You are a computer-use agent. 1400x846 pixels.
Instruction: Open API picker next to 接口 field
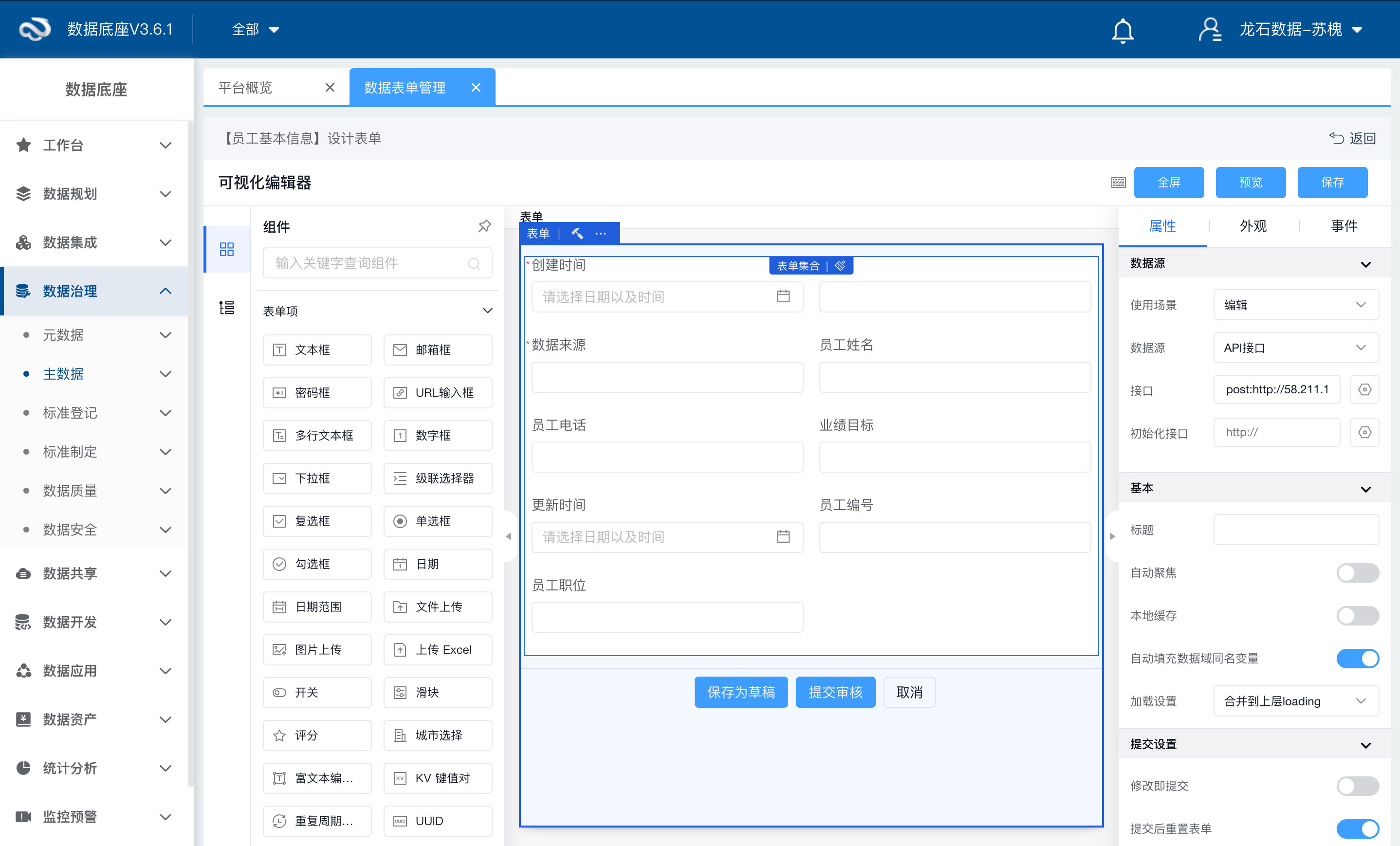coord(1364,390)
